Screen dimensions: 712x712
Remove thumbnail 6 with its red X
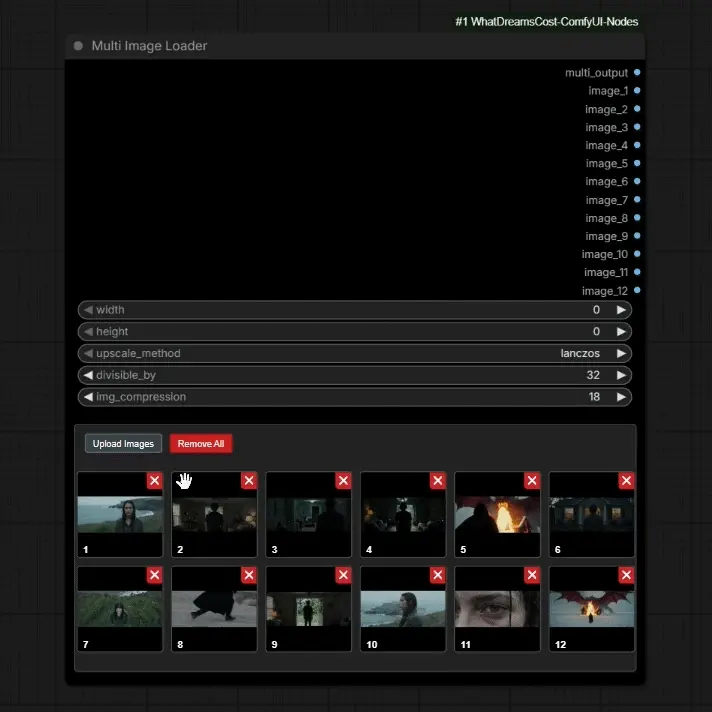tap(626, 480)
